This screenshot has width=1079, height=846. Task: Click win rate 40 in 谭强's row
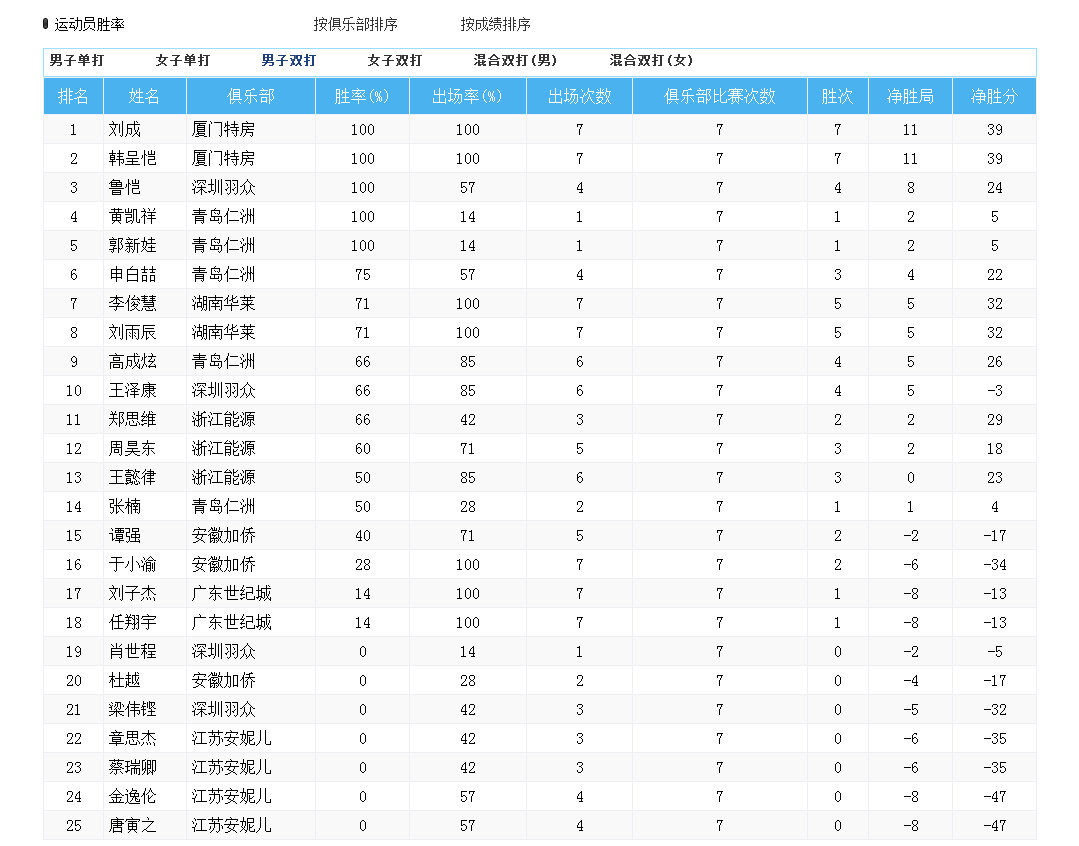click(363, 536)
